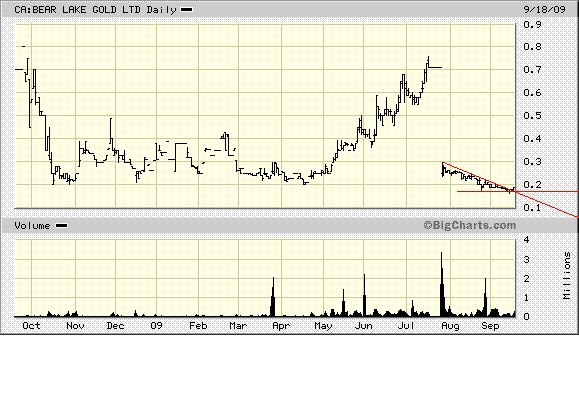This screenshot has width=579, height=405.
Task: Click the 9/18/09 date label
Action: point(545,9)
